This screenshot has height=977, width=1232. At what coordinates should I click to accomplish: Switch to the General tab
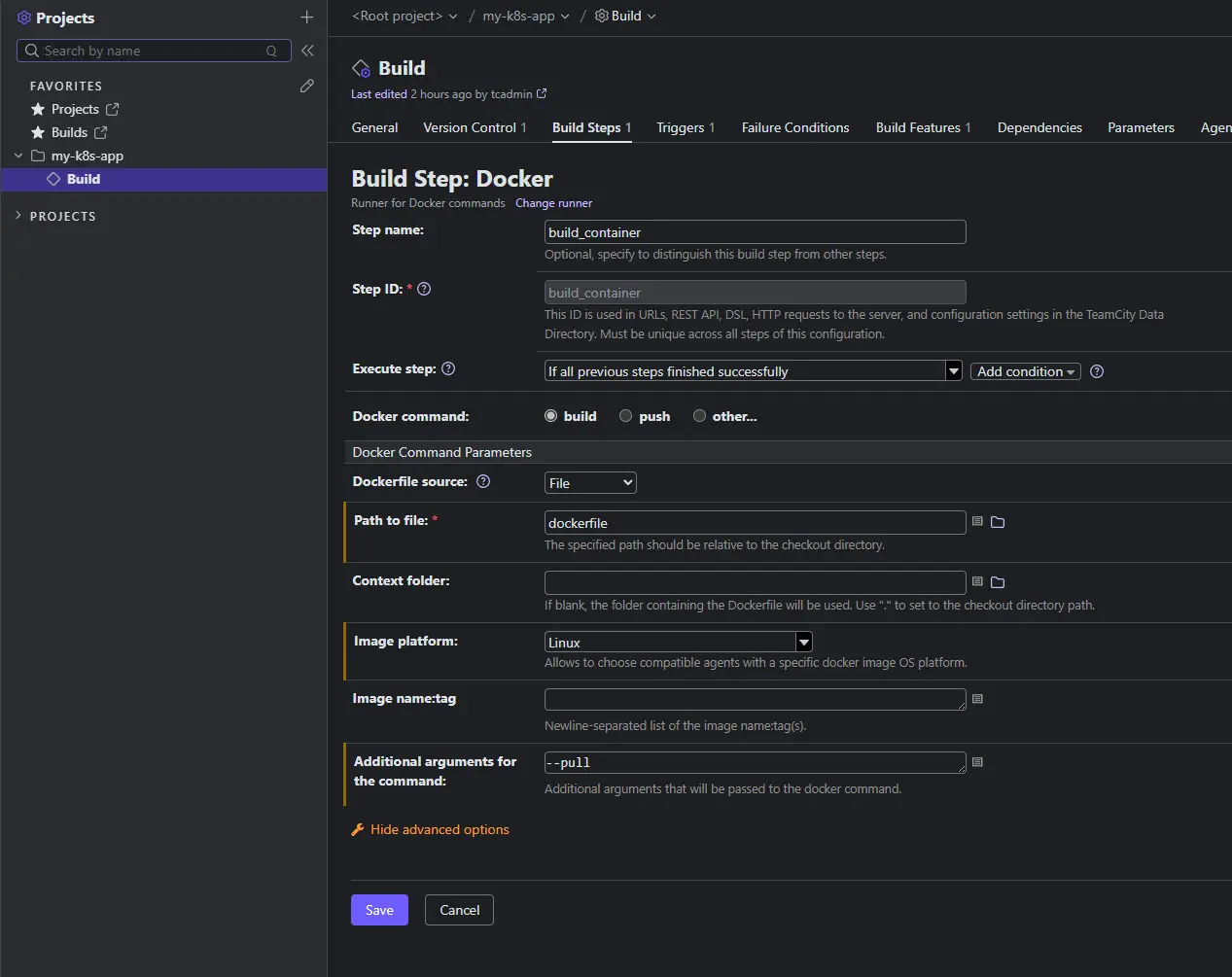tap(374, 127)
